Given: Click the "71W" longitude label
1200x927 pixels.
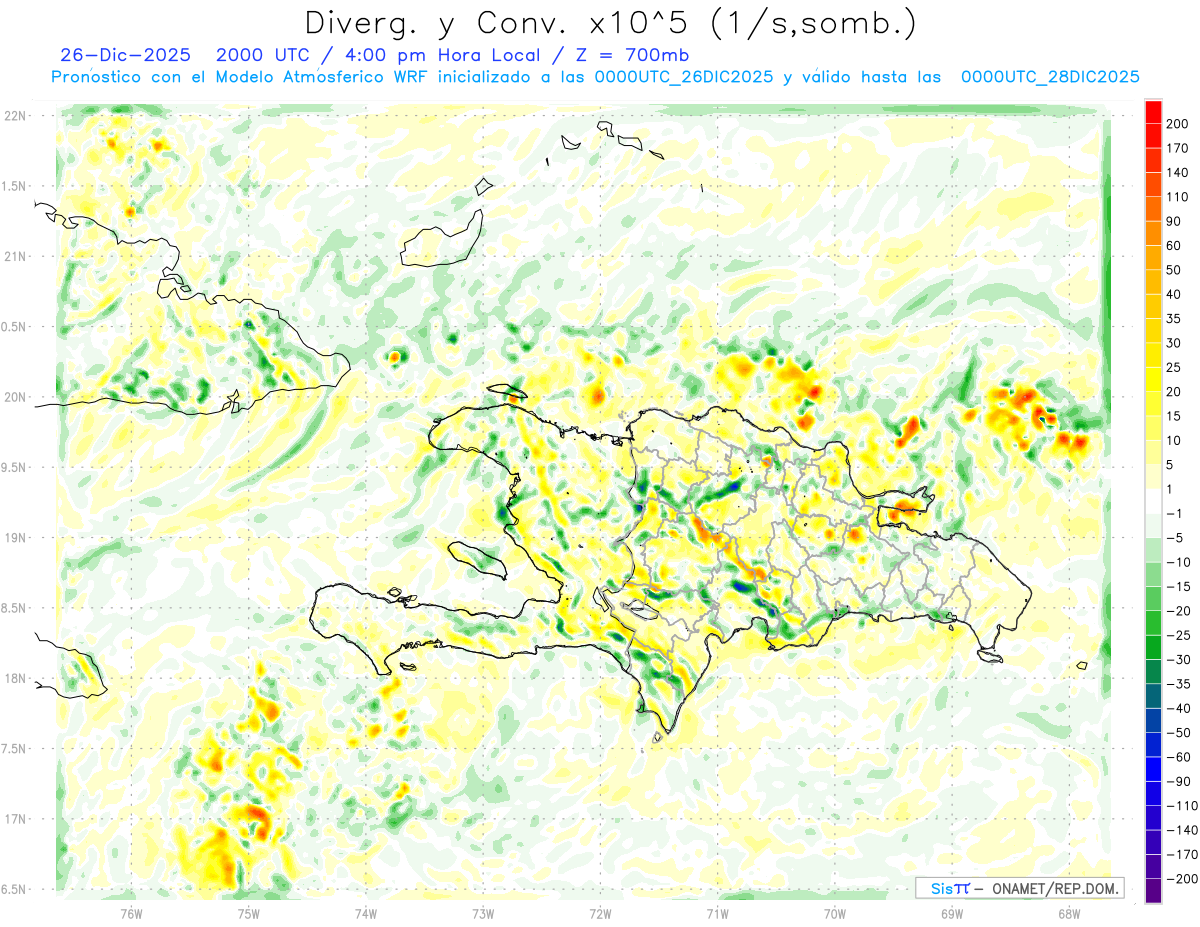Looking at the screenshot, I should point(717,913).
